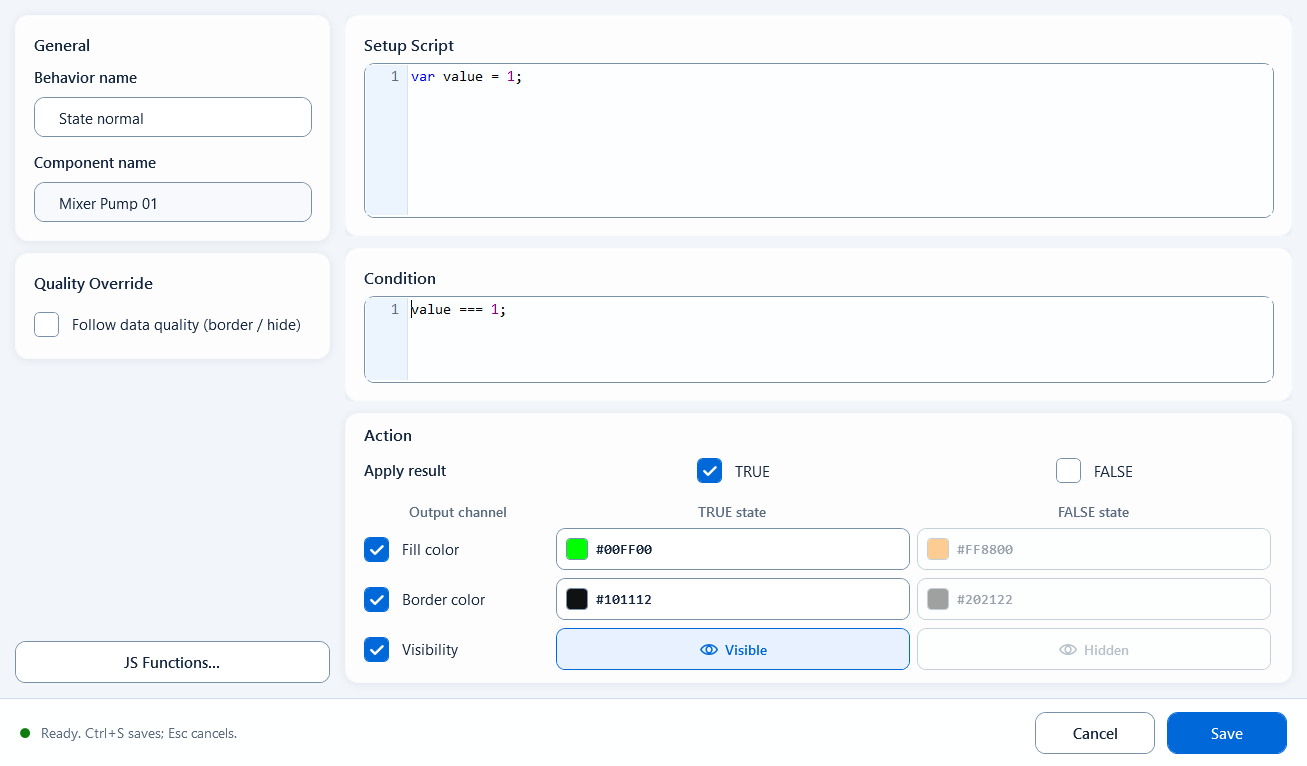The image size is (1307, 766).
Task: Click the Hidden FALSE state button
Action: [1094, 649]
